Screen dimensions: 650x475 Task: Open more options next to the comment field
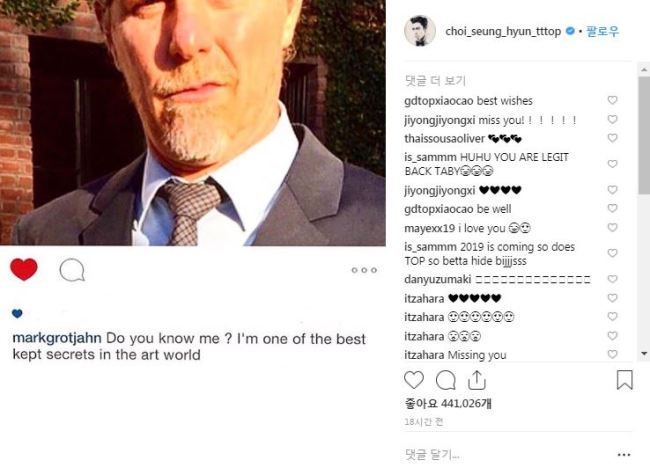click(x=624, y=455)
